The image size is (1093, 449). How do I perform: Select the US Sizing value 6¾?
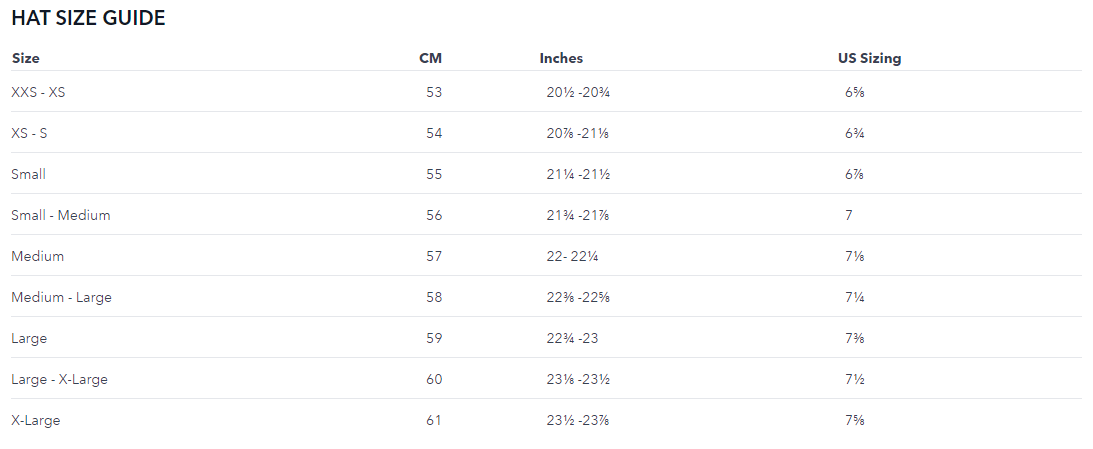coord(854,133)
